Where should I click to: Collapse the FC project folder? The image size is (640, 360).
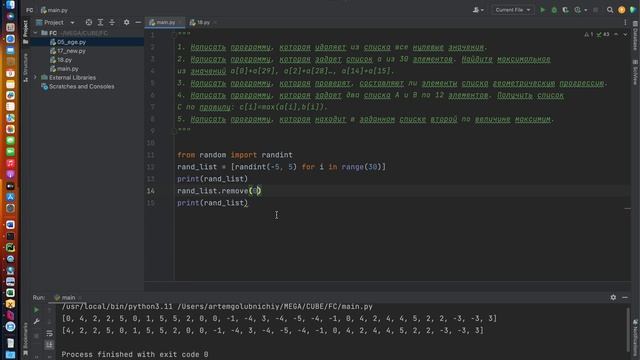tap(35, 33)
